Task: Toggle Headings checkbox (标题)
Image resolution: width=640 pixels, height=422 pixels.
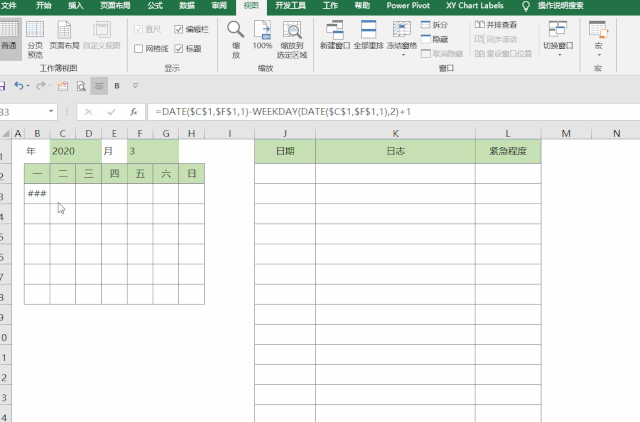Action: coord(188,49)
